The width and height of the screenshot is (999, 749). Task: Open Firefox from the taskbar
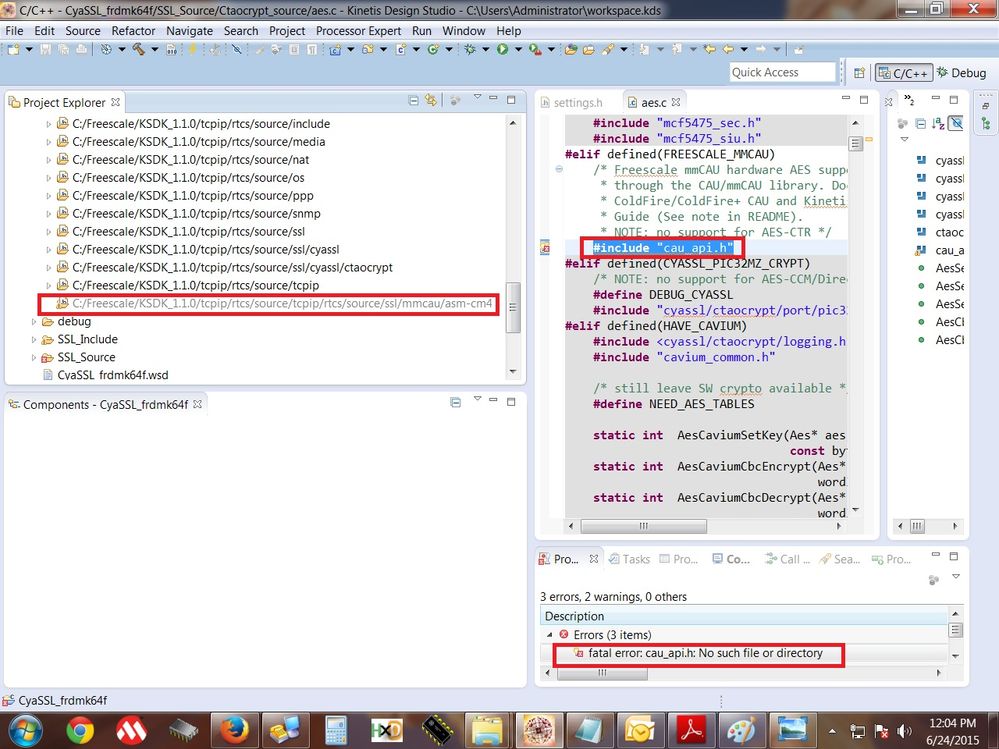point(234,730)
